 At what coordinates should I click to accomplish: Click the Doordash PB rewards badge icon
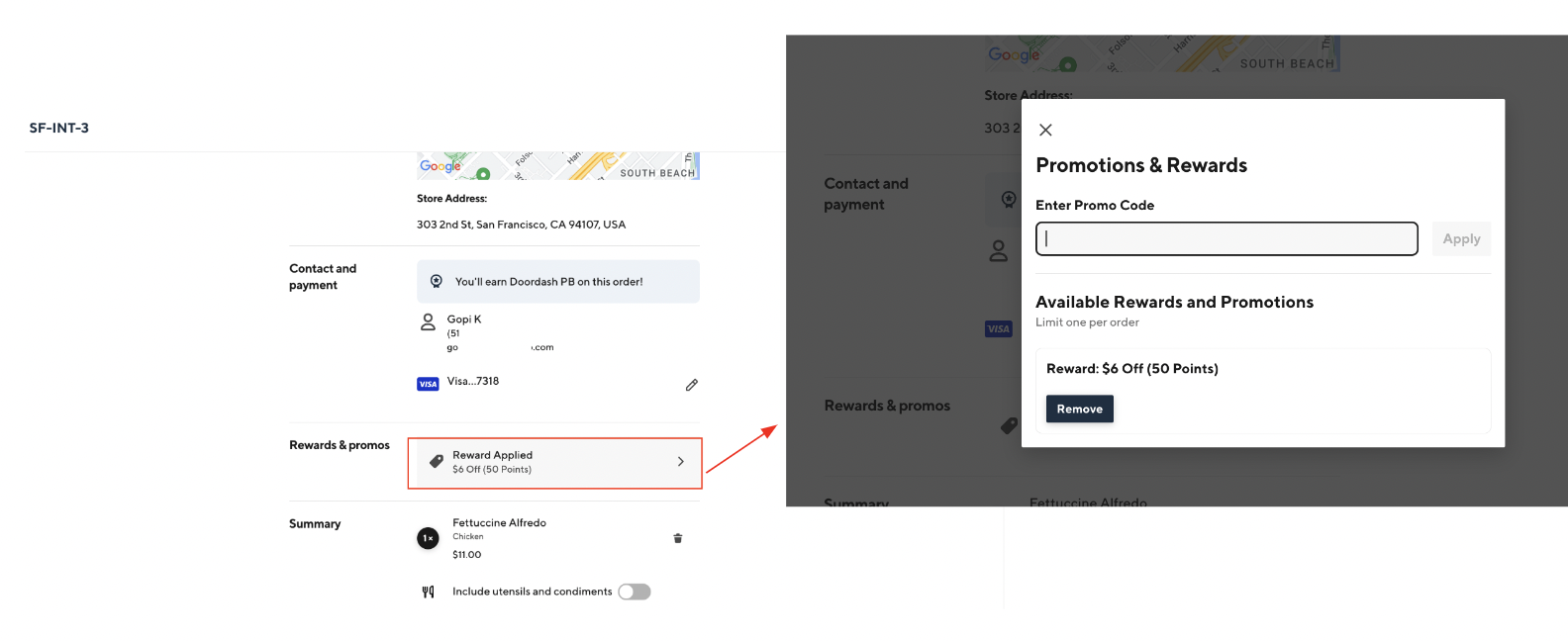[437, 282]
